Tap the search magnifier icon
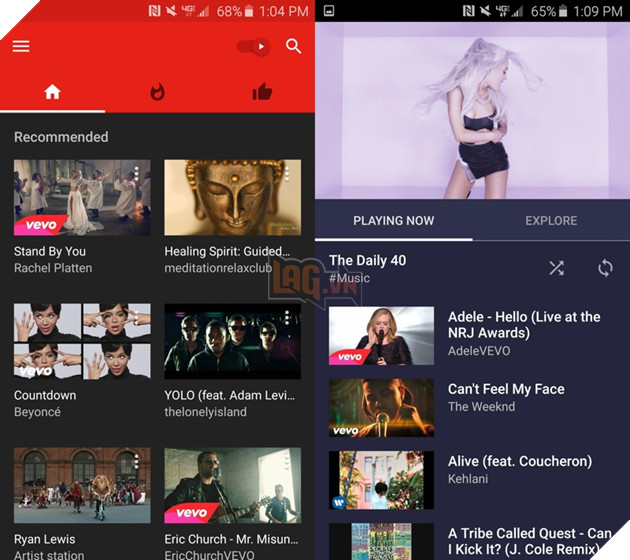 [x=293, y=46]
